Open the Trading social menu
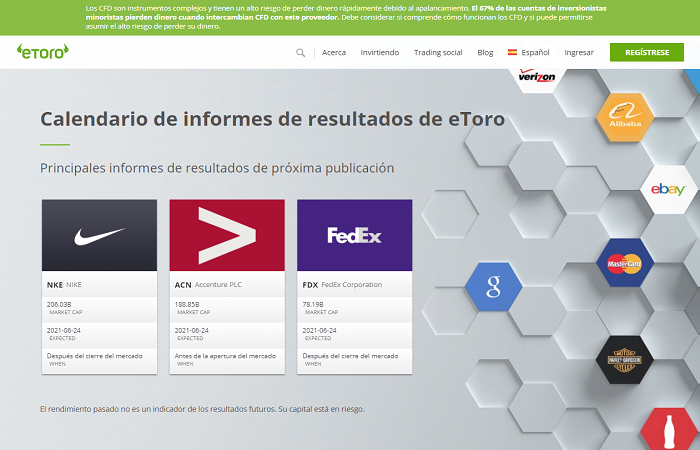The image size is (700, 450). [x=438, y=53]
